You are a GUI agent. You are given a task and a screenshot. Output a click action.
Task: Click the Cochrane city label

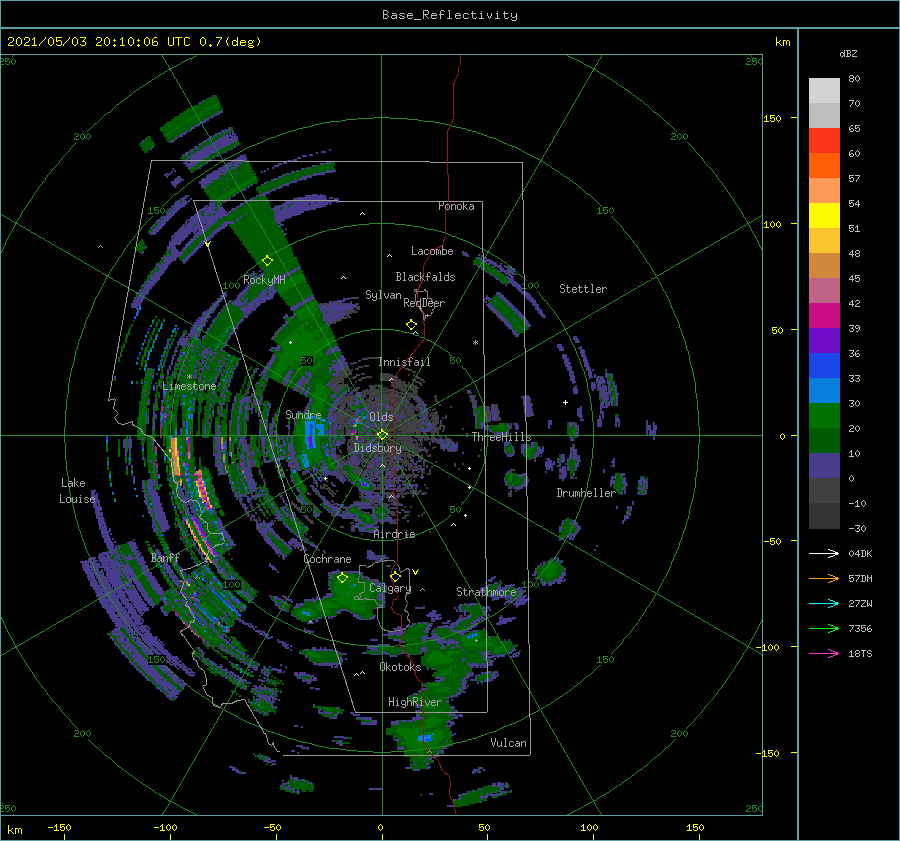point(327,559)
